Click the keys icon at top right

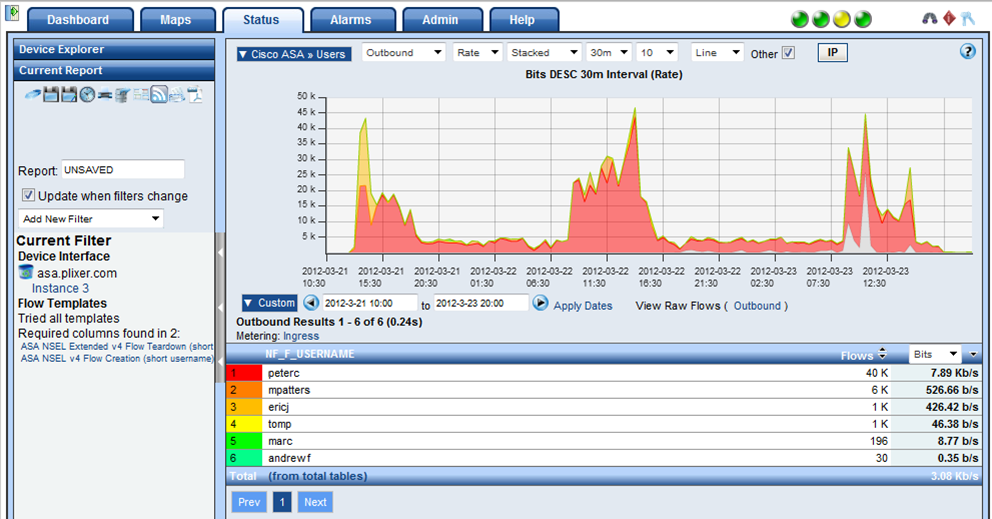click(966, 19)
